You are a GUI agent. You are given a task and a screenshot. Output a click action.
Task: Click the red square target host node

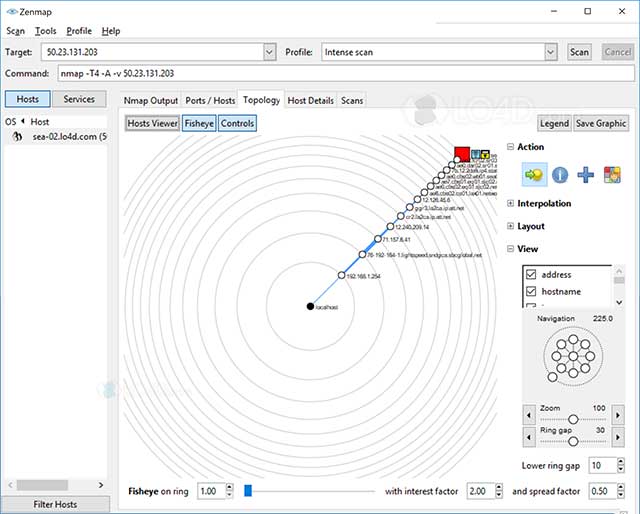tap(461, 154)
